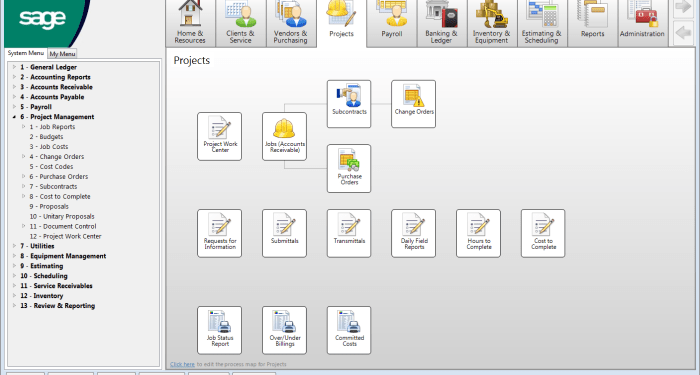
Task: Select 8 - Equipment Management menu item
Action: coord(63,256)
